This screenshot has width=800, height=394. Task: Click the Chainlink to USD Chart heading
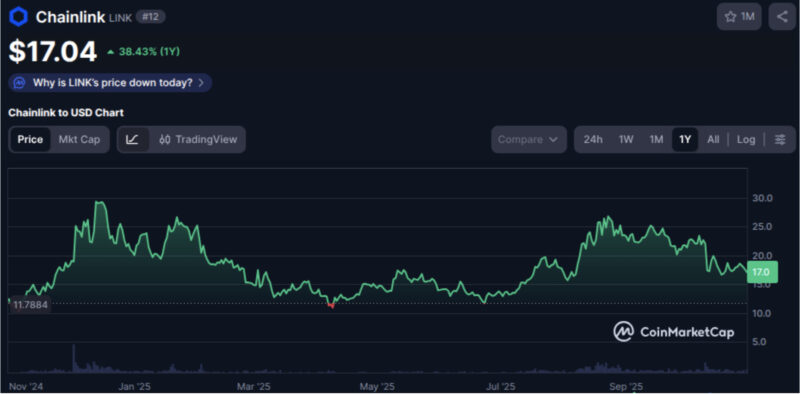[66, 113]
